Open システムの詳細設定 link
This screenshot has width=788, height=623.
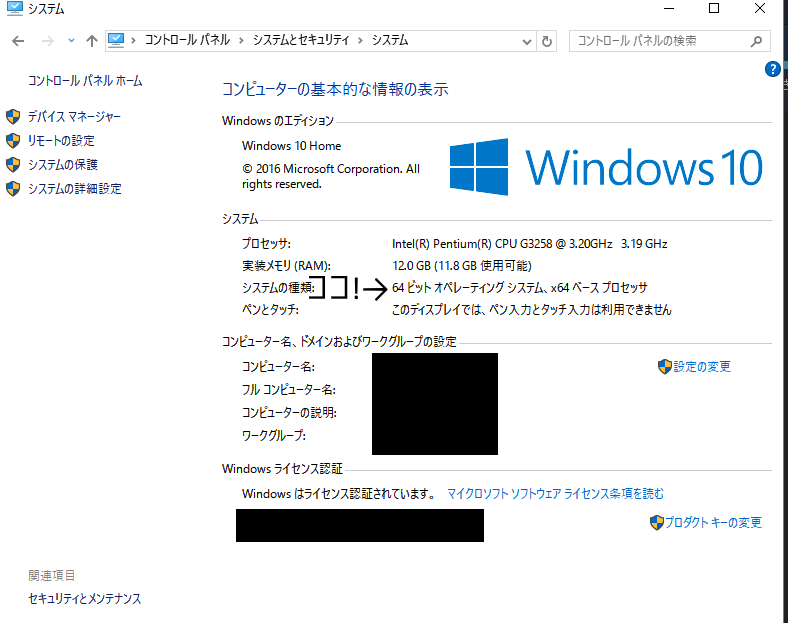point(74,189)
